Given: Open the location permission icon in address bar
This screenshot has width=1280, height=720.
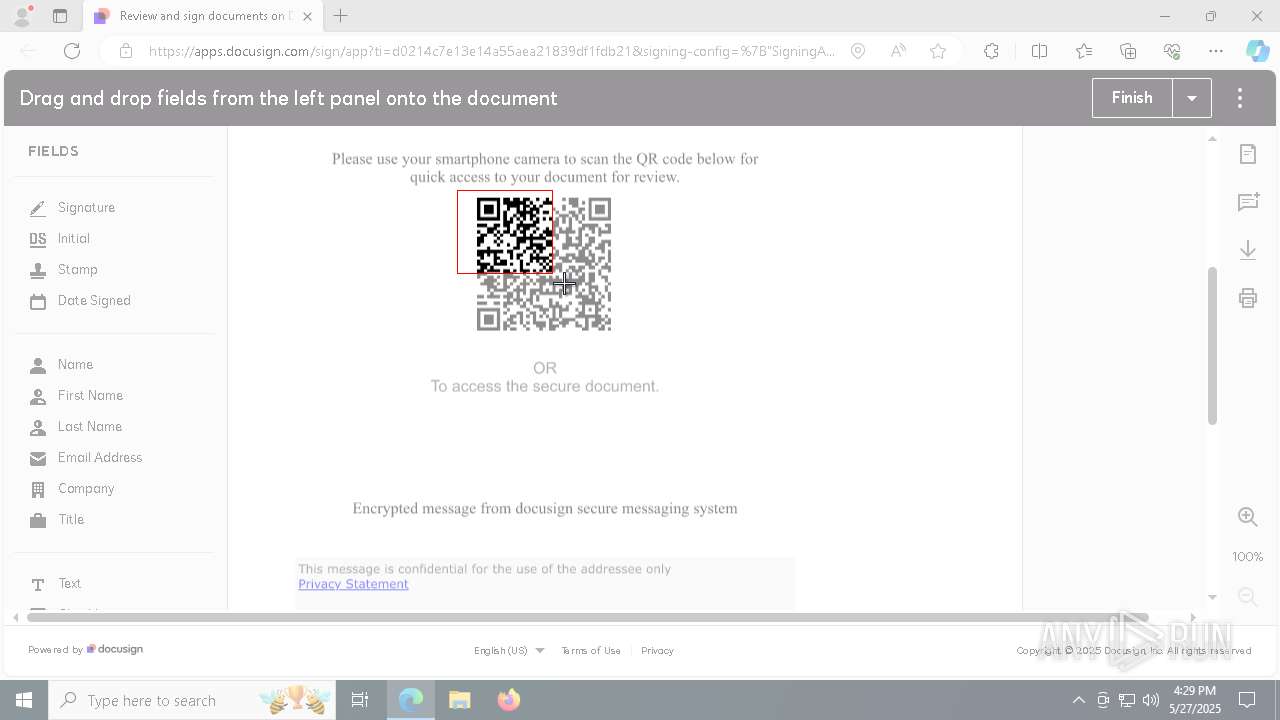Looking at the screenshot, I should coord(858,51).
